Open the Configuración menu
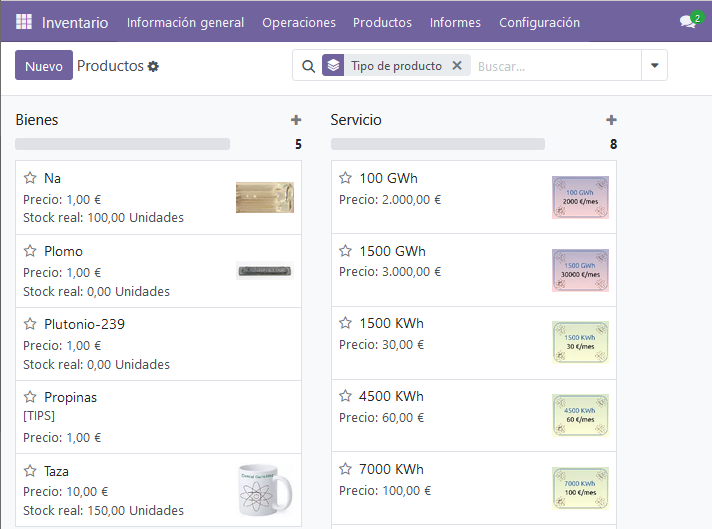This screenshot has height=529, width=712. (x=539, y=22)
